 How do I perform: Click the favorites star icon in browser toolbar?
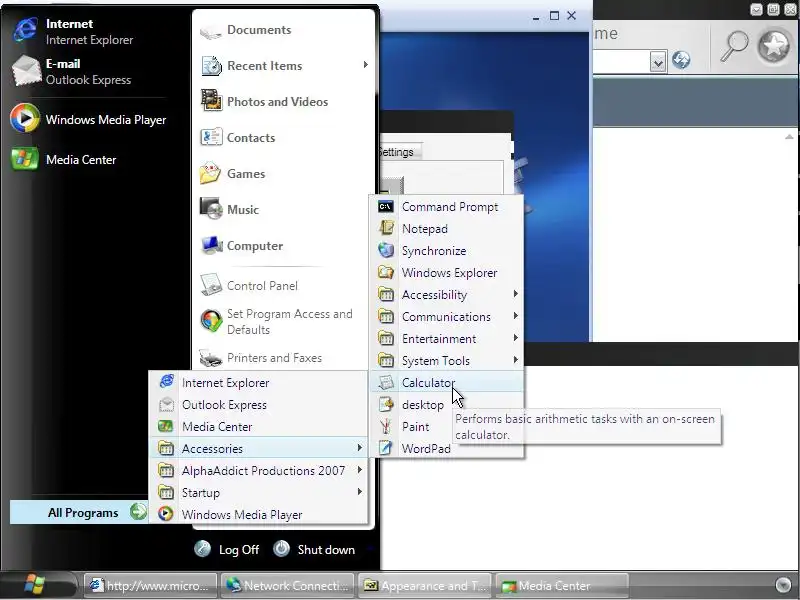coord(774,46)
